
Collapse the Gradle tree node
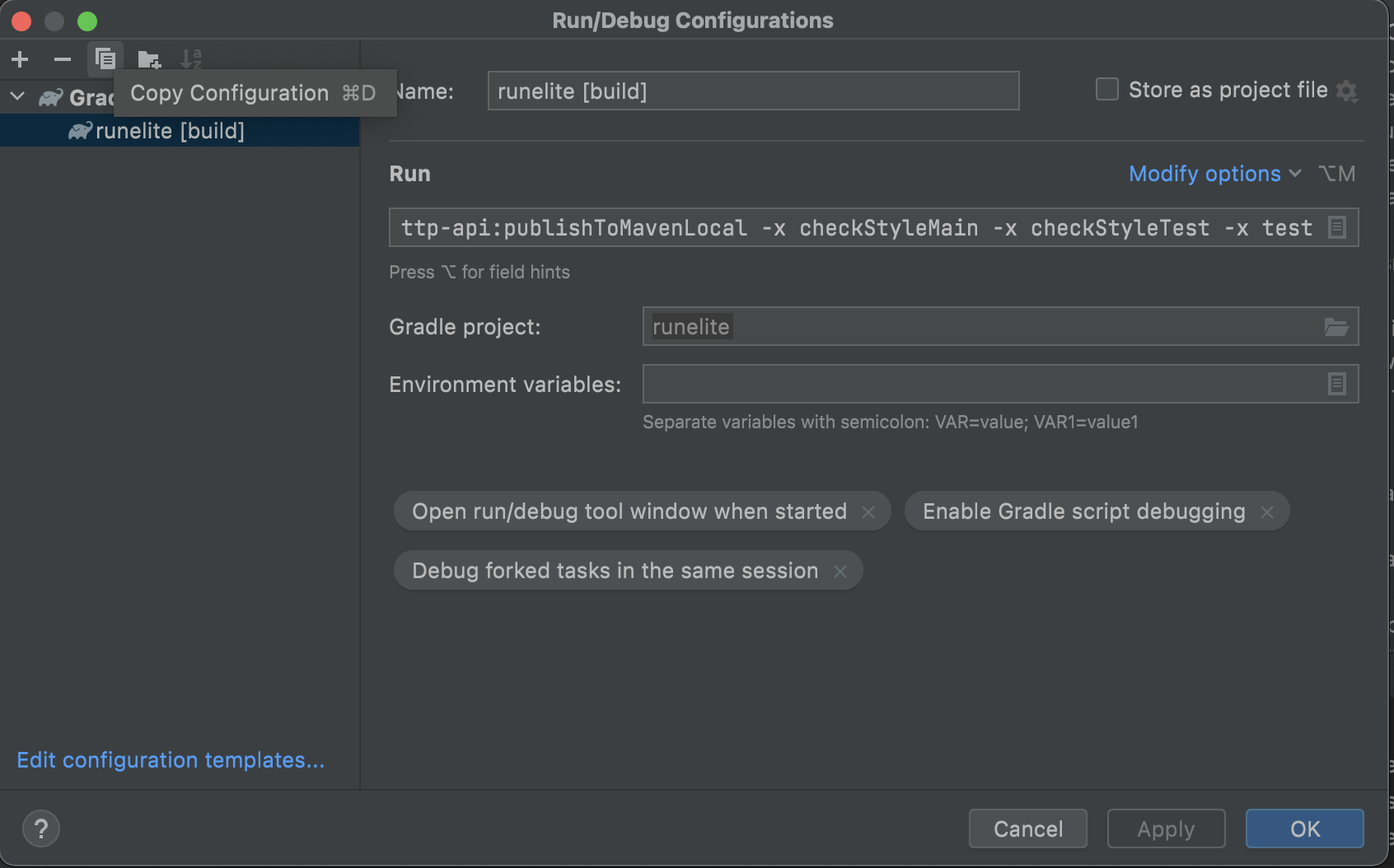(x=17, y=96)
